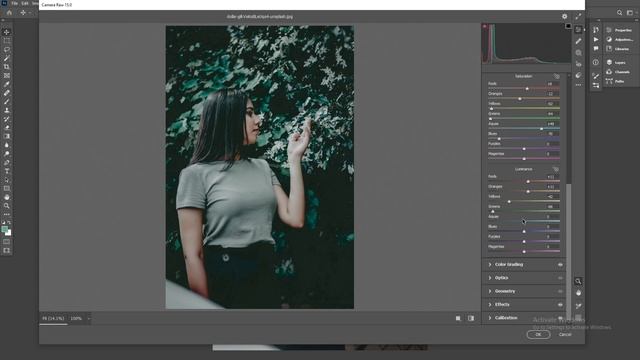Set zoom to Fit view

click(53, 319)
